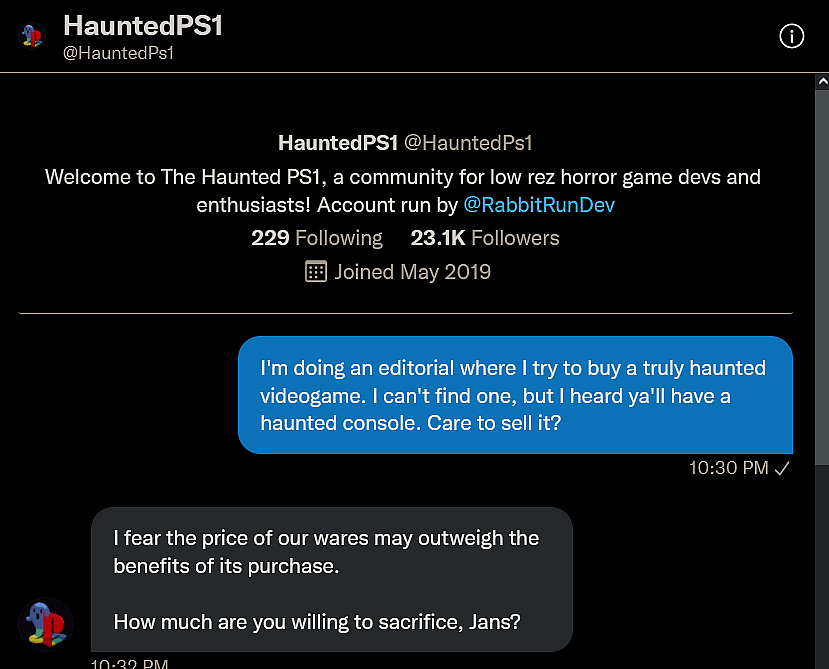Select the gray reply mentioning sacrifice, Jans
Viewport: 829px width, 669px height.
(x=331, y=580)
